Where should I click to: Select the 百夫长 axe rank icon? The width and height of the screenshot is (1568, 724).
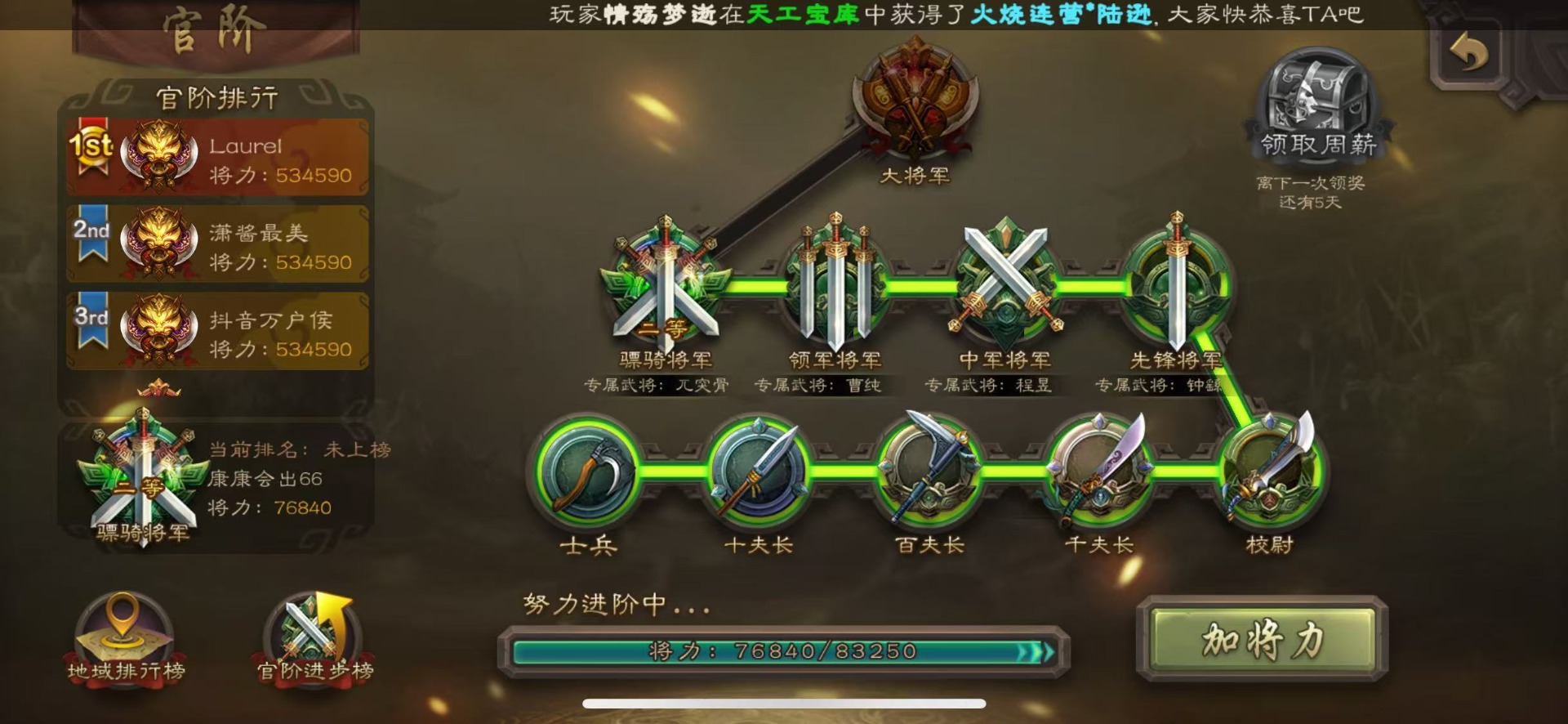coord(929,470)
